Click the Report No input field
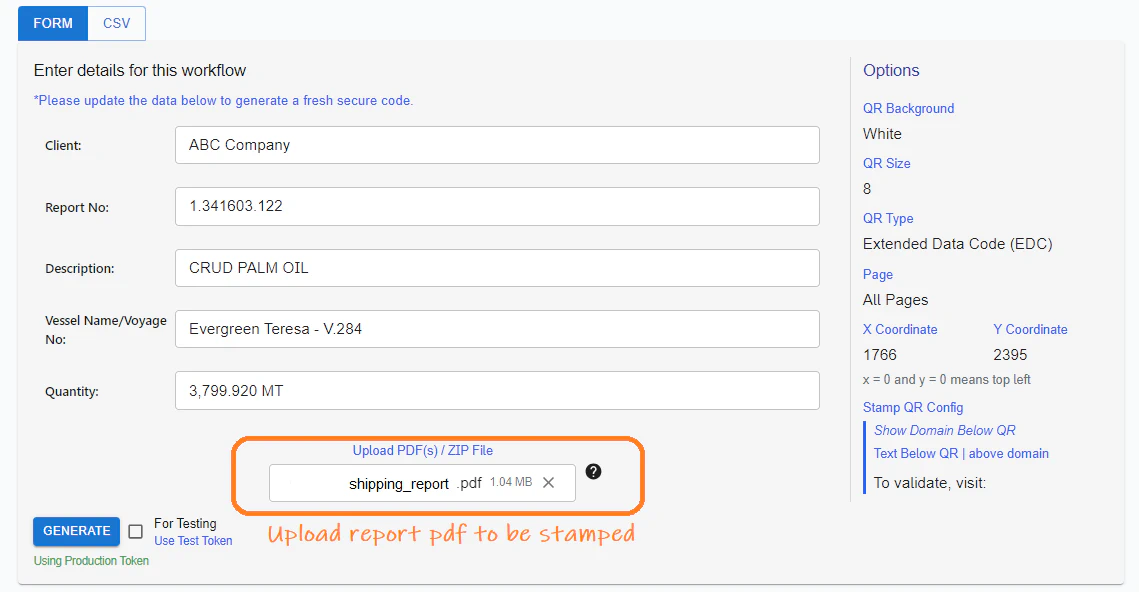This screenshot has height=592, width=1139. tap(497, 207)
